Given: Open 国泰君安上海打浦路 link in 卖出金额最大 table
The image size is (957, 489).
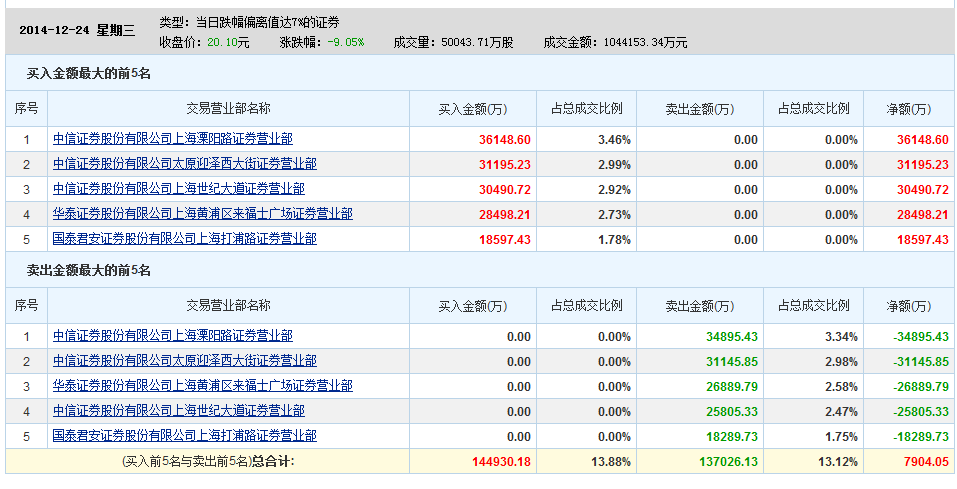Looking at the screenshot, I should [185, 436].
